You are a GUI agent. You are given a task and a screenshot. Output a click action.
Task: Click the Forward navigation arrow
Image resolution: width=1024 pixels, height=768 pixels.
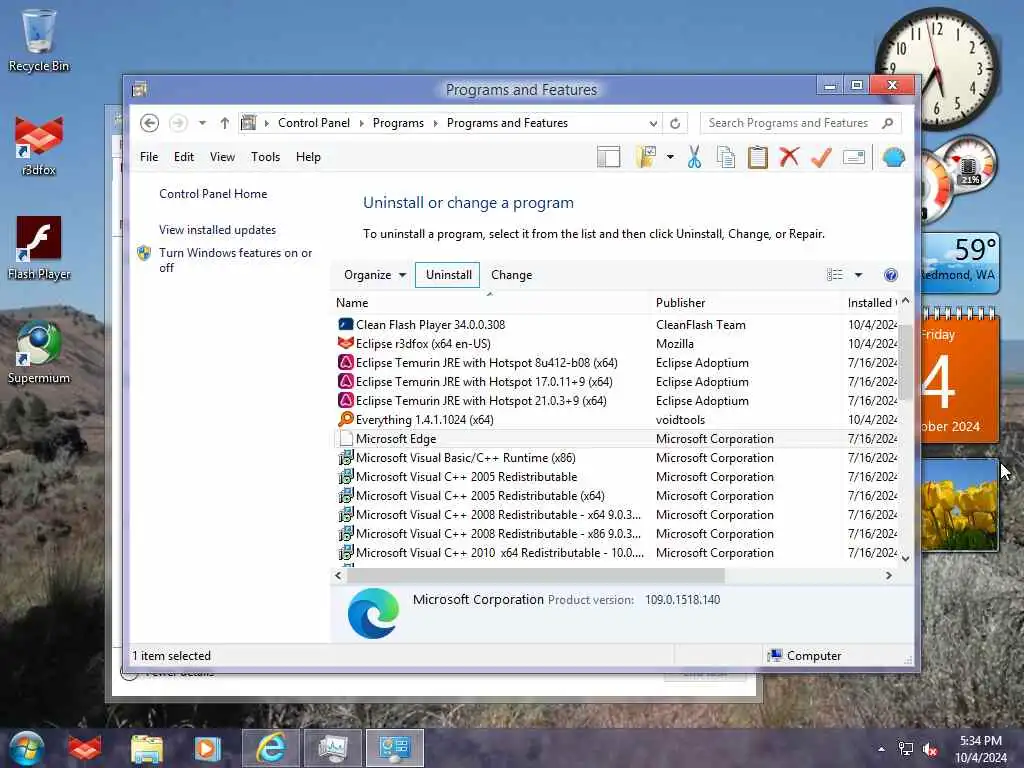pos(178,123)
